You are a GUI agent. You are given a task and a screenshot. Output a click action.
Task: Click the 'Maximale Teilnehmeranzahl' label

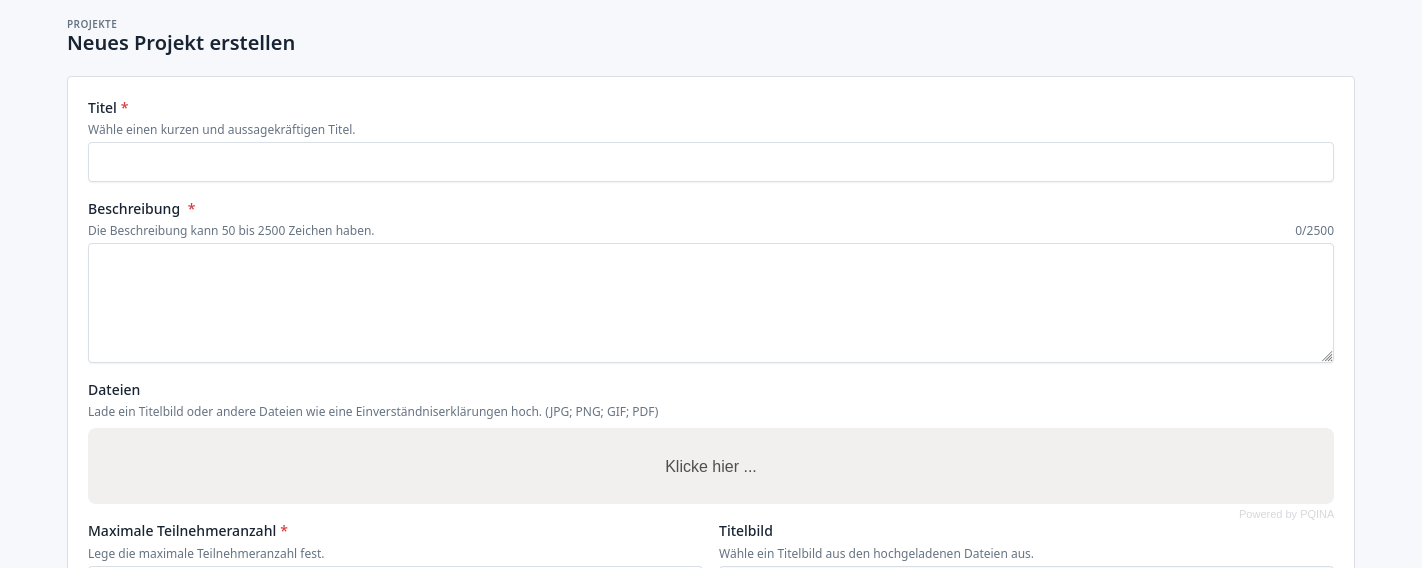click(x=182, y=531)
